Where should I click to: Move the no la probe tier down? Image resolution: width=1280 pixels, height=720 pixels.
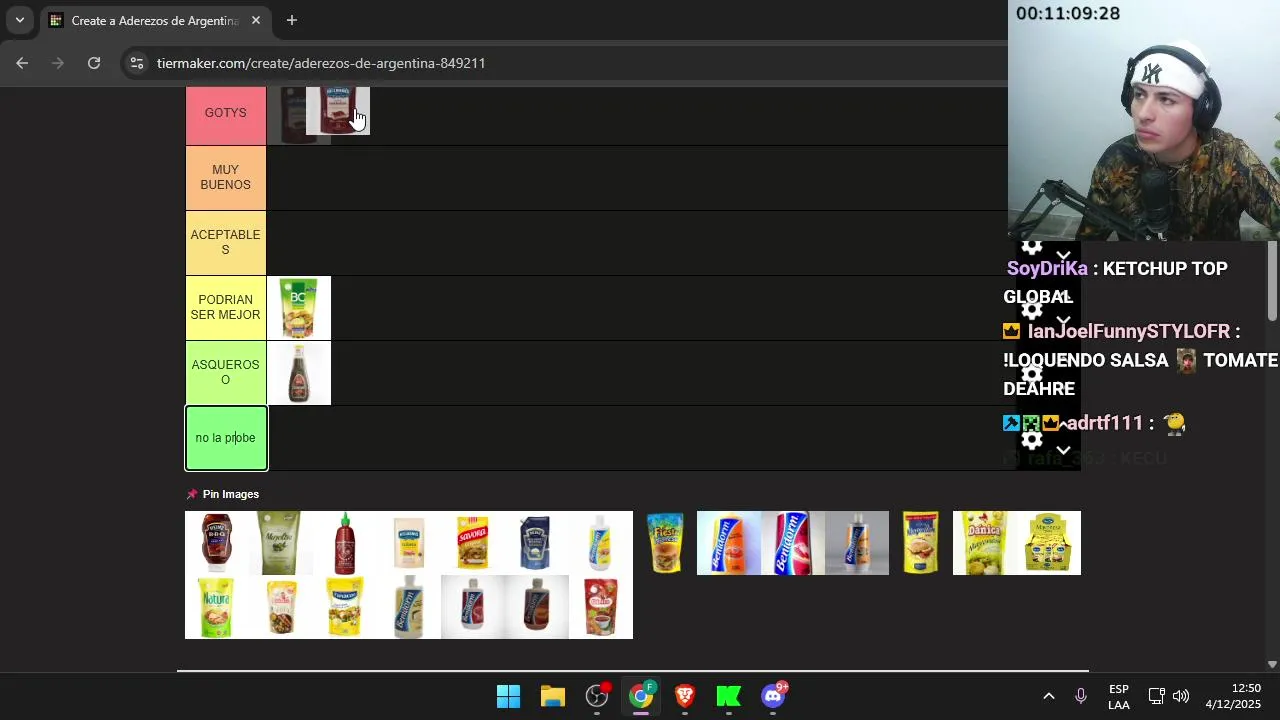[1063, 451]
